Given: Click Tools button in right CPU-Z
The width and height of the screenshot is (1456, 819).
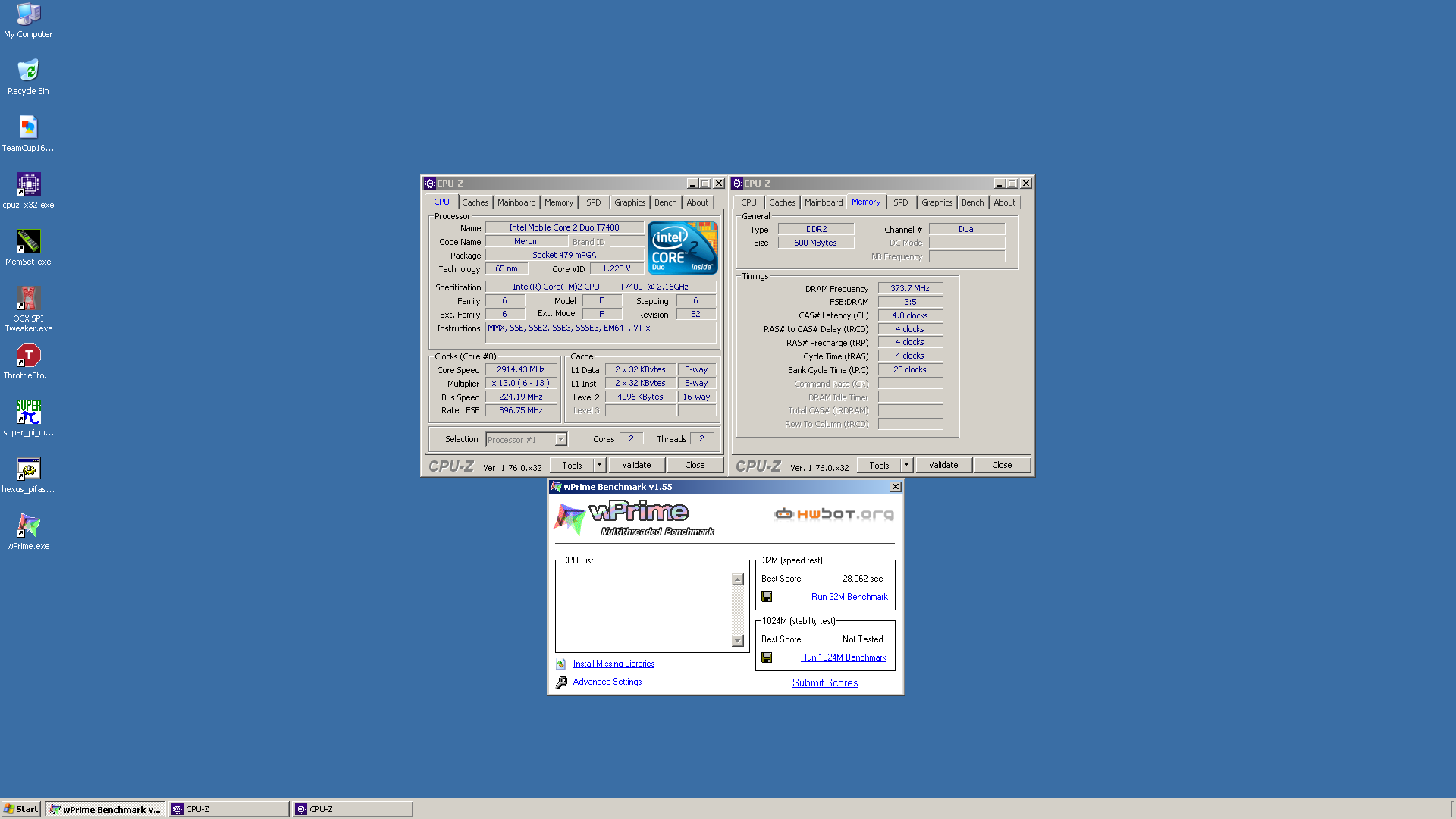Looking at the screenshot, I should click(x=879, y=465).
